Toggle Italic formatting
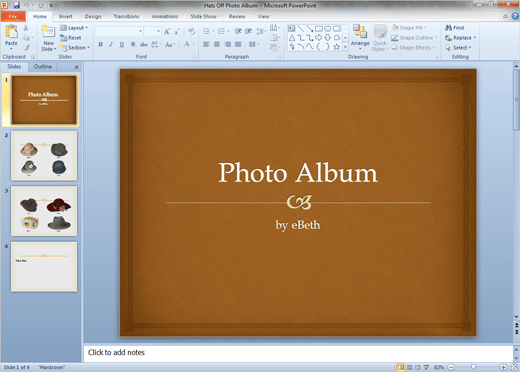The width and height of the screenshot is (520, 372). coord(111,44)
